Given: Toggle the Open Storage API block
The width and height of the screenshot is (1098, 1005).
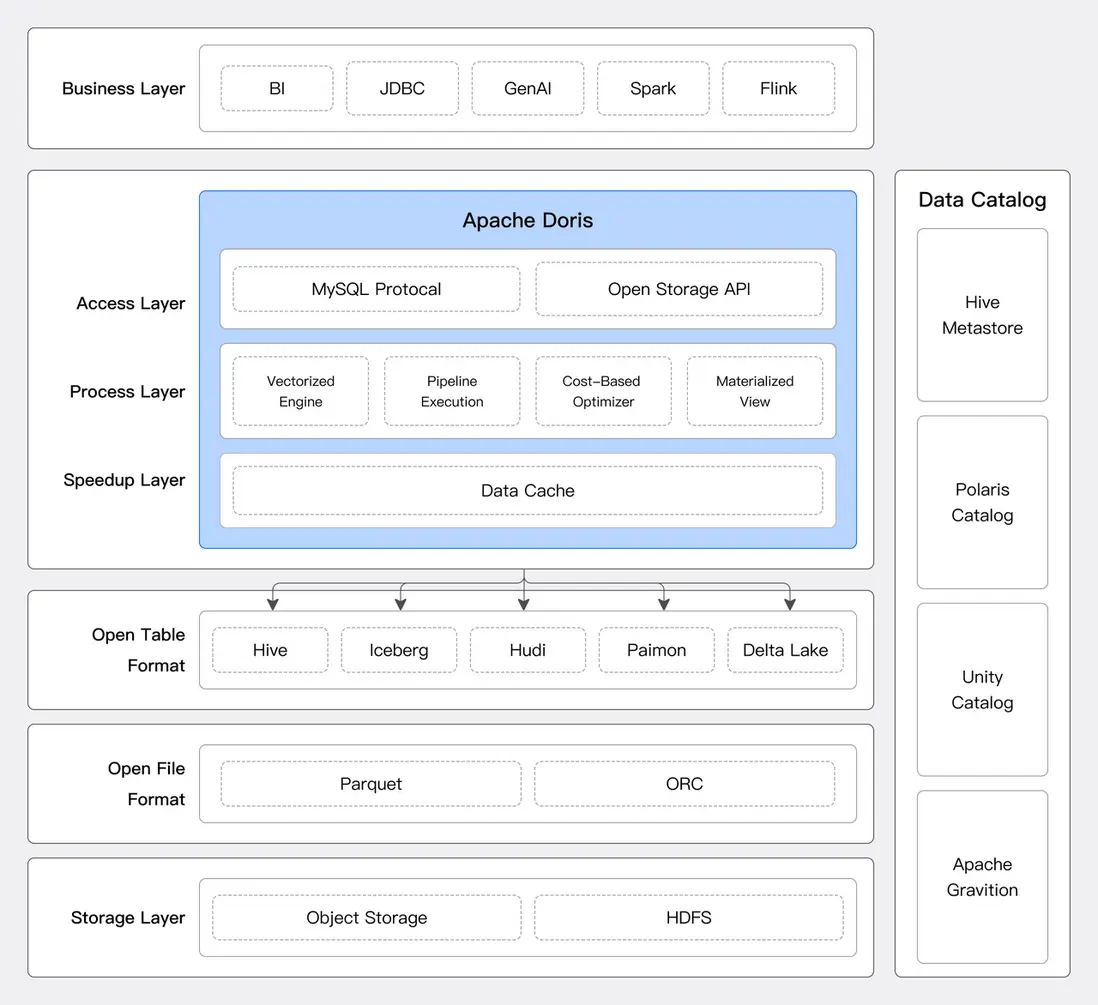Looking at the screenshot, I should pyautogui.click(x=681, y=289).
